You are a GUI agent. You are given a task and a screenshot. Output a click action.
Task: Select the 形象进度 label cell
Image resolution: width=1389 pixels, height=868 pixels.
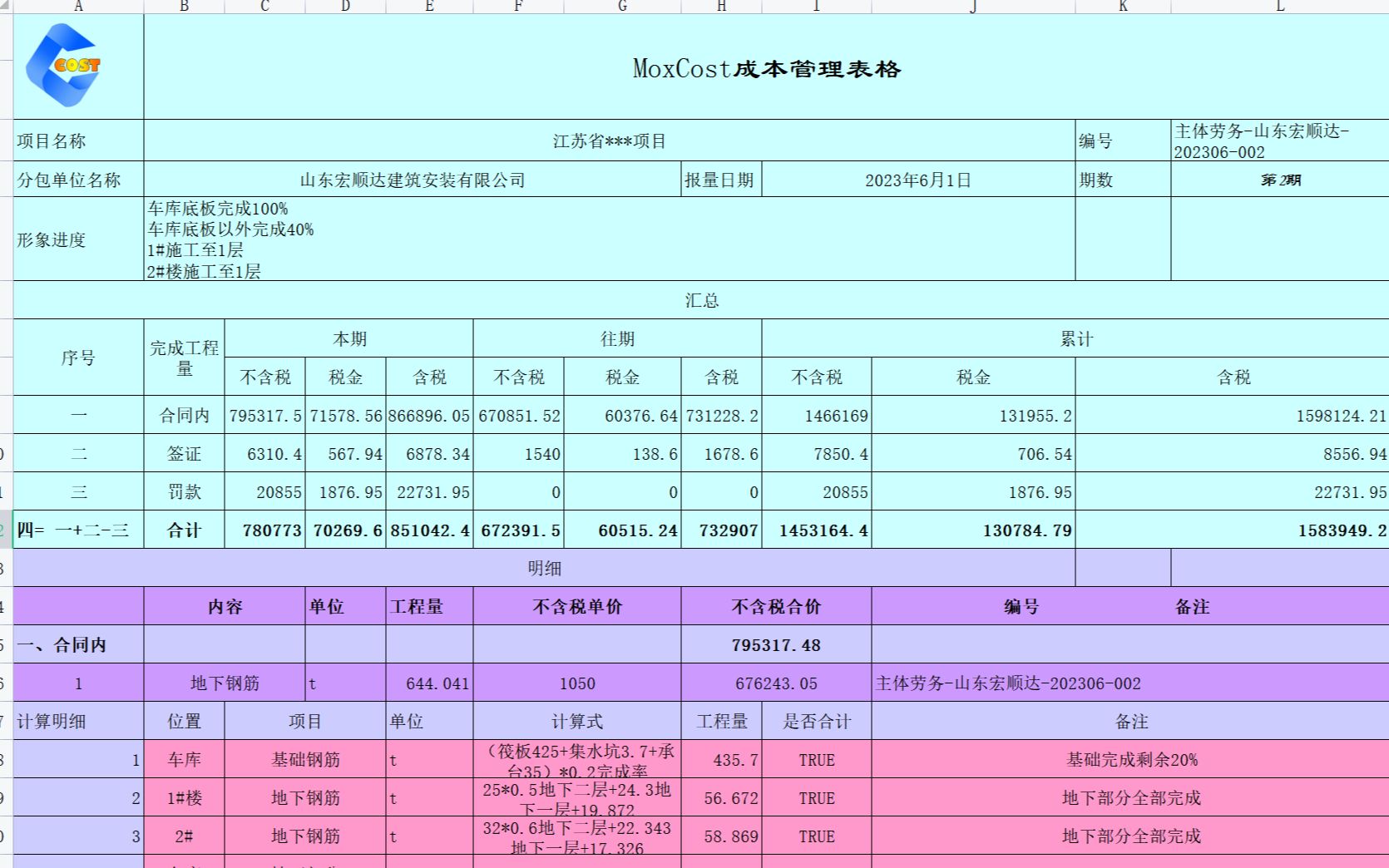[78, 239]
